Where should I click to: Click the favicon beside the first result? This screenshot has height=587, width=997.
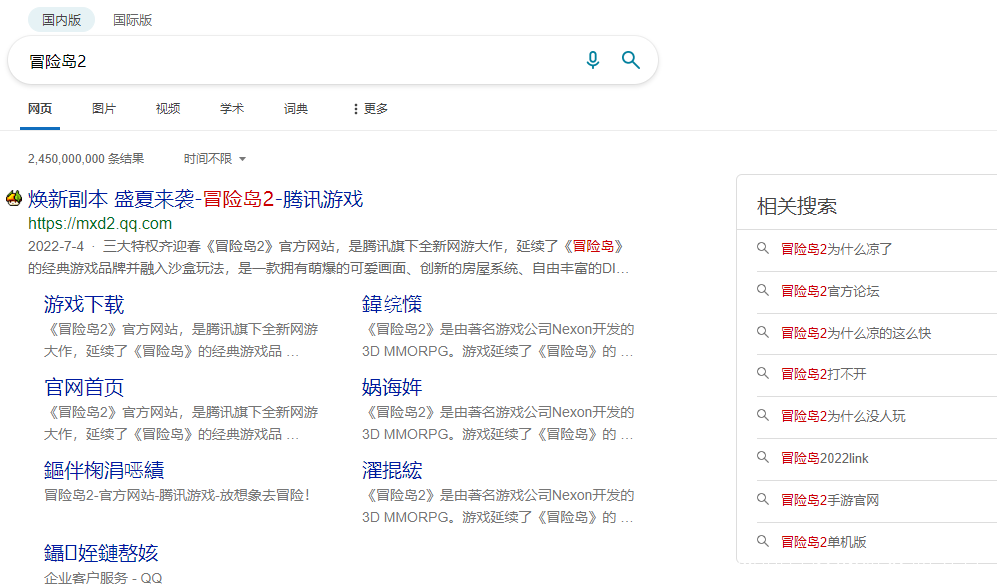click(x=14, y=199)
